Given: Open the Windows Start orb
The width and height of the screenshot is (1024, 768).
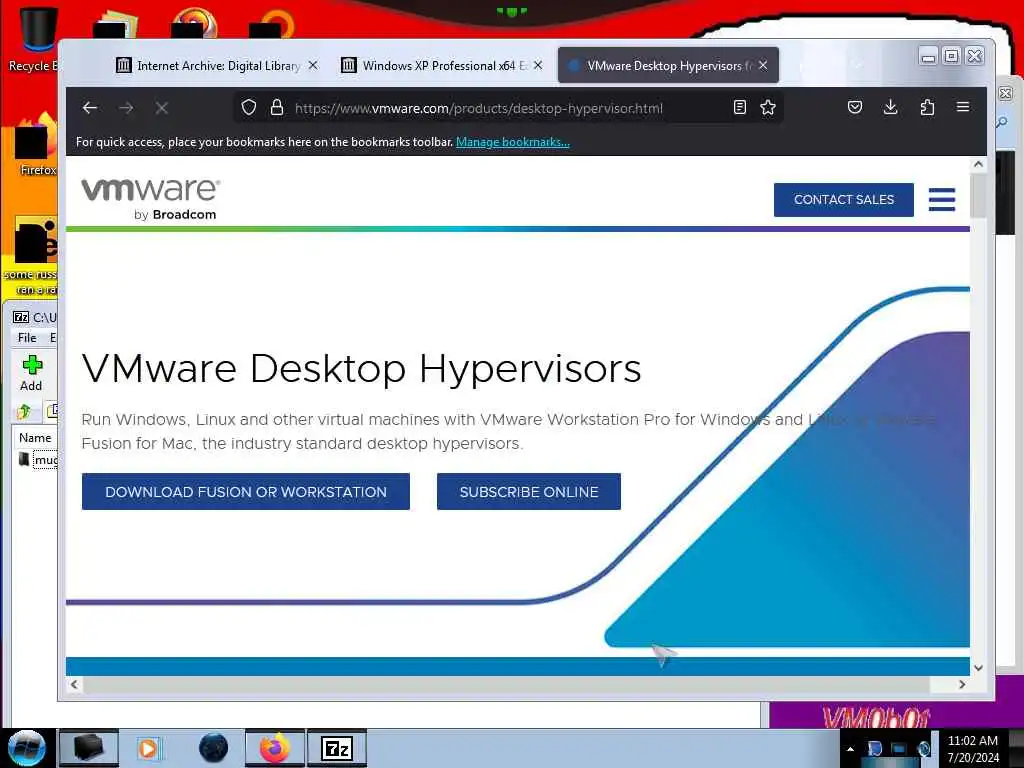Looking at the screenshot, I should (26, 748).
